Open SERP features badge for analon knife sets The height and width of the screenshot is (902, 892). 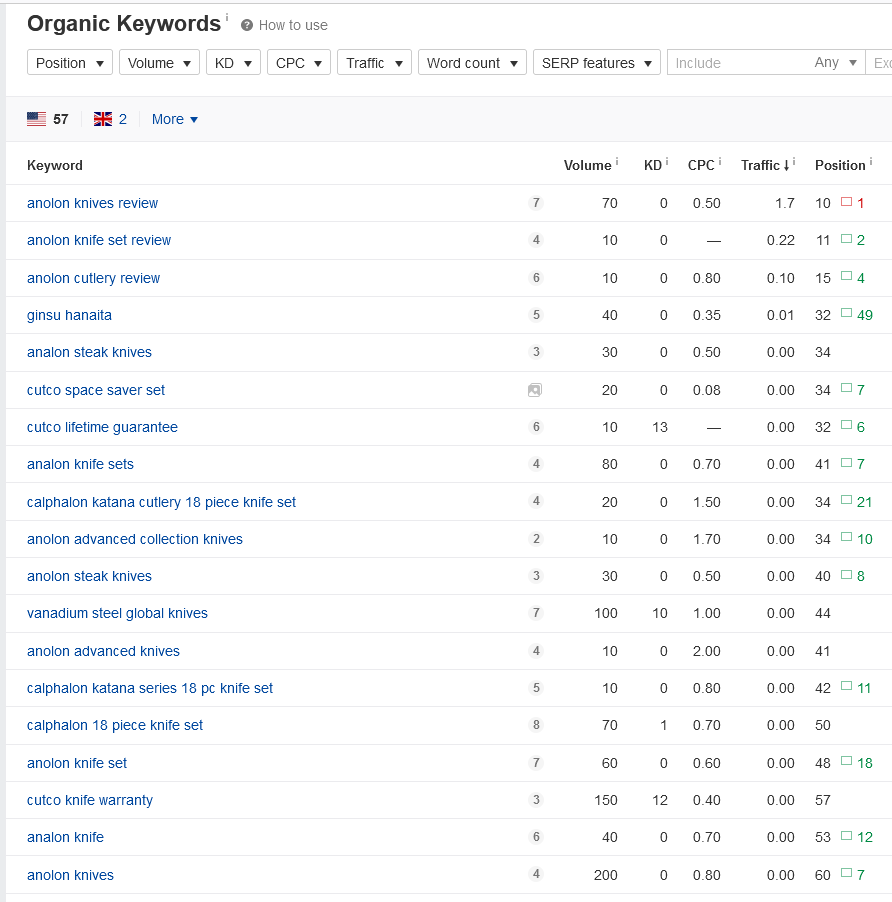[x=536, y=464]
